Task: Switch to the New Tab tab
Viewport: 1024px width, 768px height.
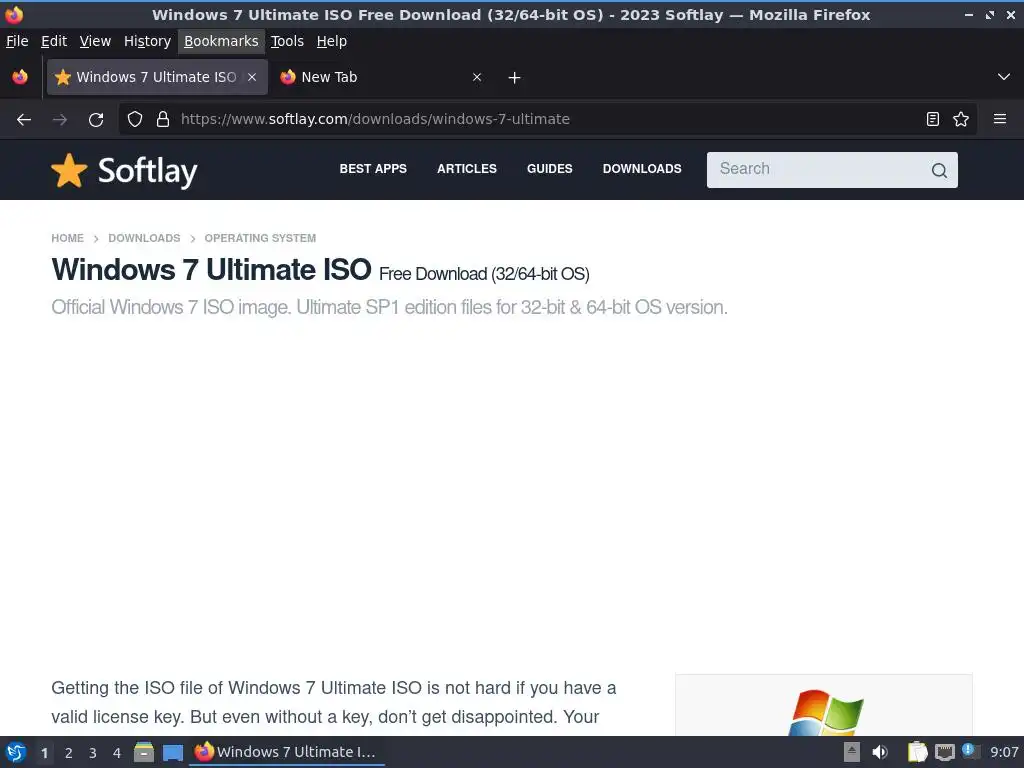Action: pyautogui.click(x=381, y=77)
